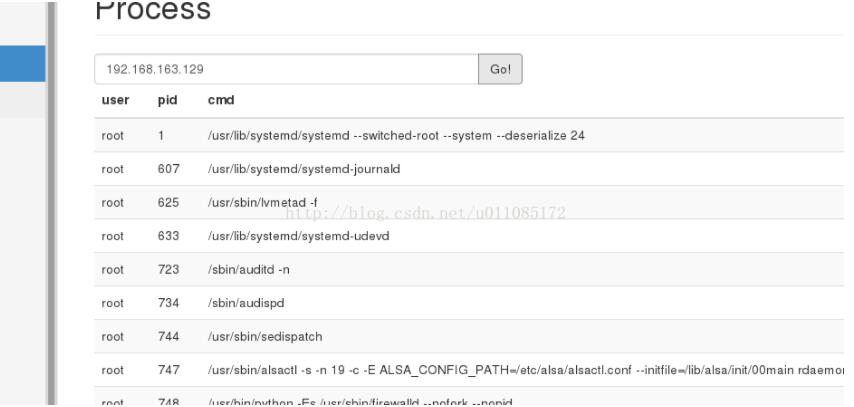This screenshot has width=854, height=407.
Task: Click the 192.168.163.129 address input field
Action: [286, 69]
